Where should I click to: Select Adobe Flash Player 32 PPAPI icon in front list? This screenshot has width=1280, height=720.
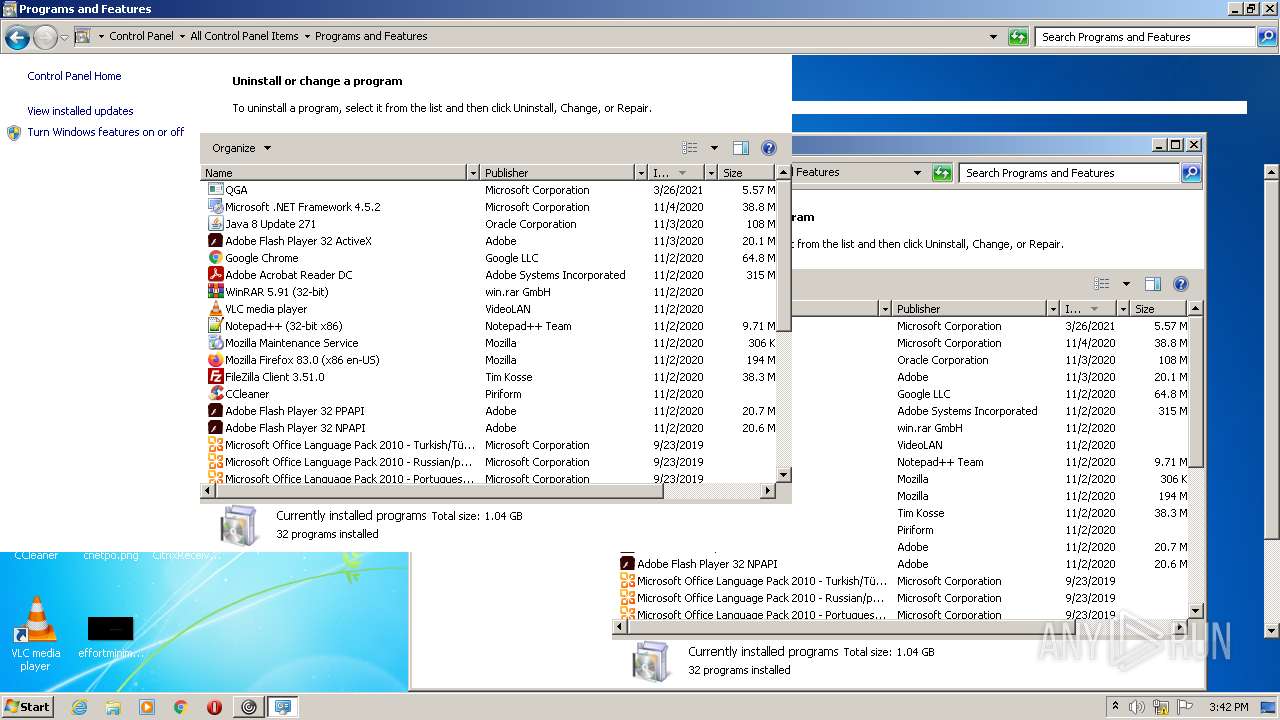point(215,411)
